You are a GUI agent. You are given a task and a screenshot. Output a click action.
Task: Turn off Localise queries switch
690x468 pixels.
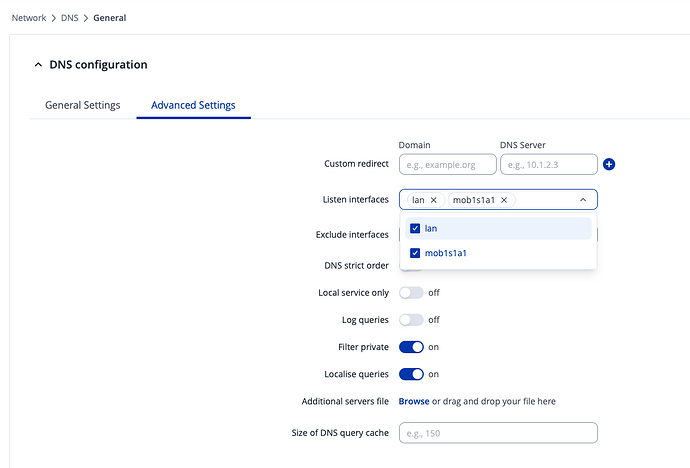pyautogui.click(x=411, y=374)
